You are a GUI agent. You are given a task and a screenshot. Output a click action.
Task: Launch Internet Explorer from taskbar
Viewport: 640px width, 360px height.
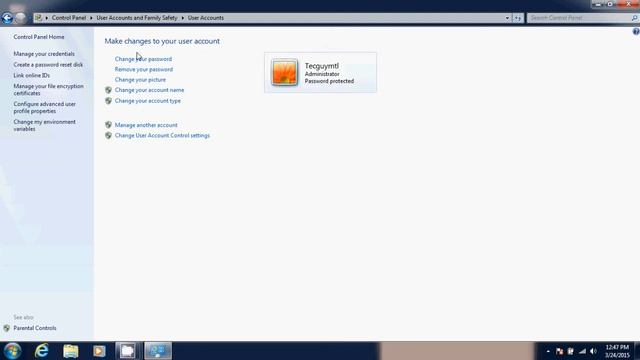(42, 351)
